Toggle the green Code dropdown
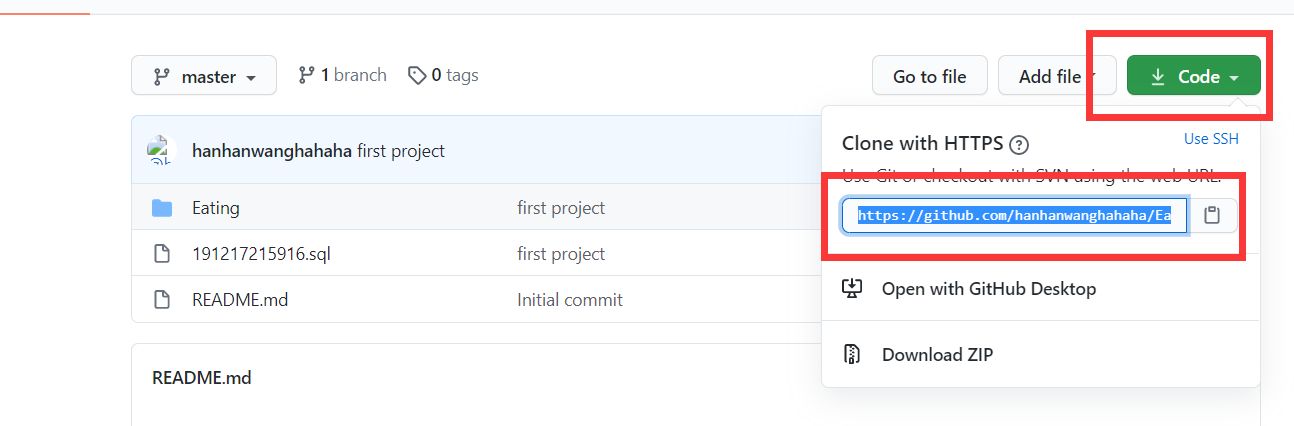This screenshot has height=426, width=1294. pos(1193,76)
